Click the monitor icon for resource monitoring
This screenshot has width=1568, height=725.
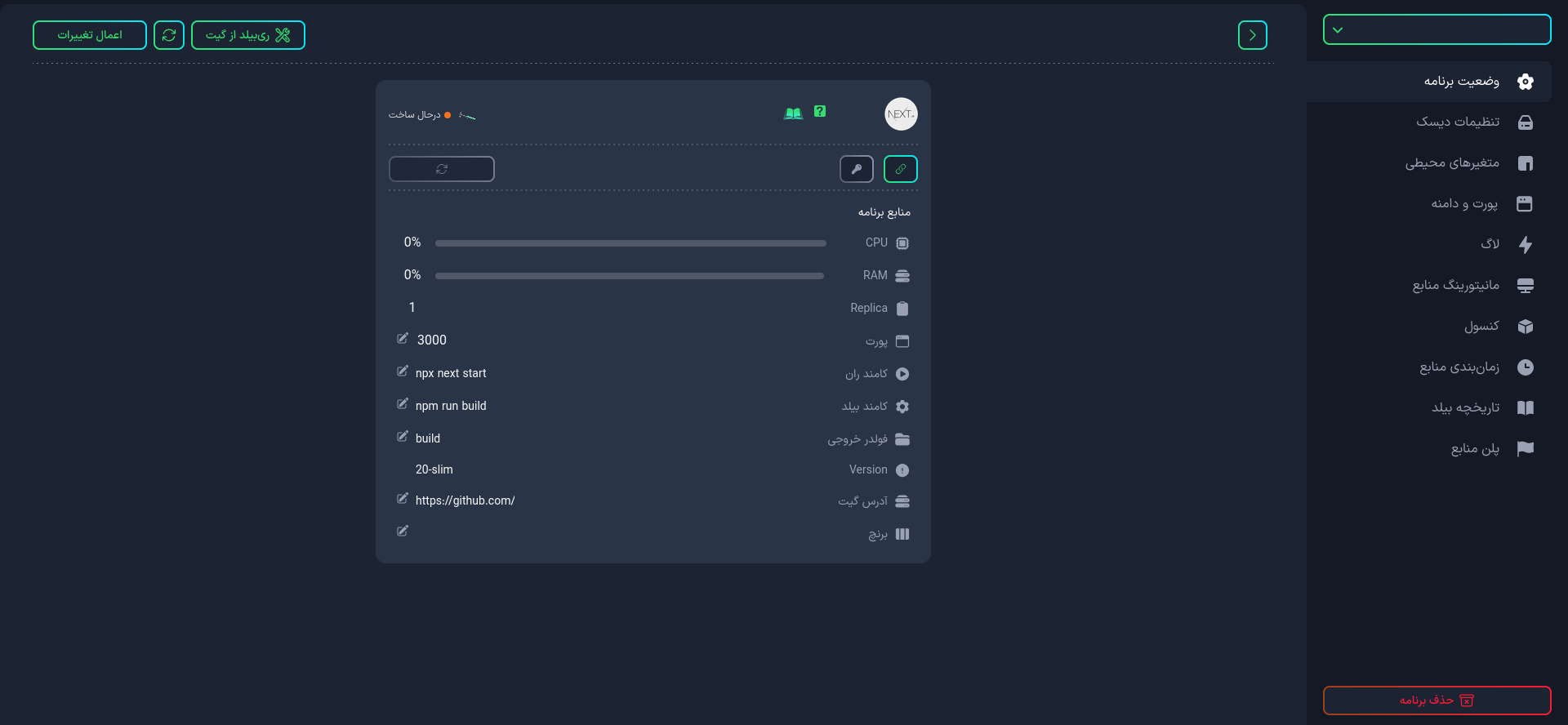[x=1525, y=286]
